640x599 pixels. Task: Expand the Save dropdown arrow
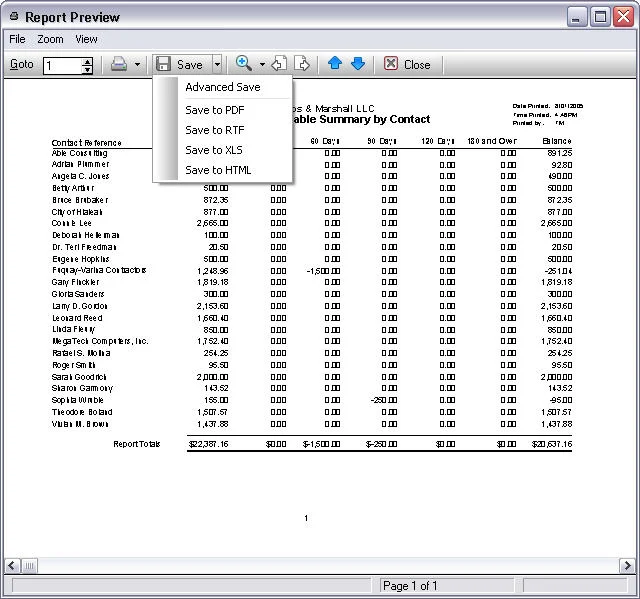[x=217, y=64]
